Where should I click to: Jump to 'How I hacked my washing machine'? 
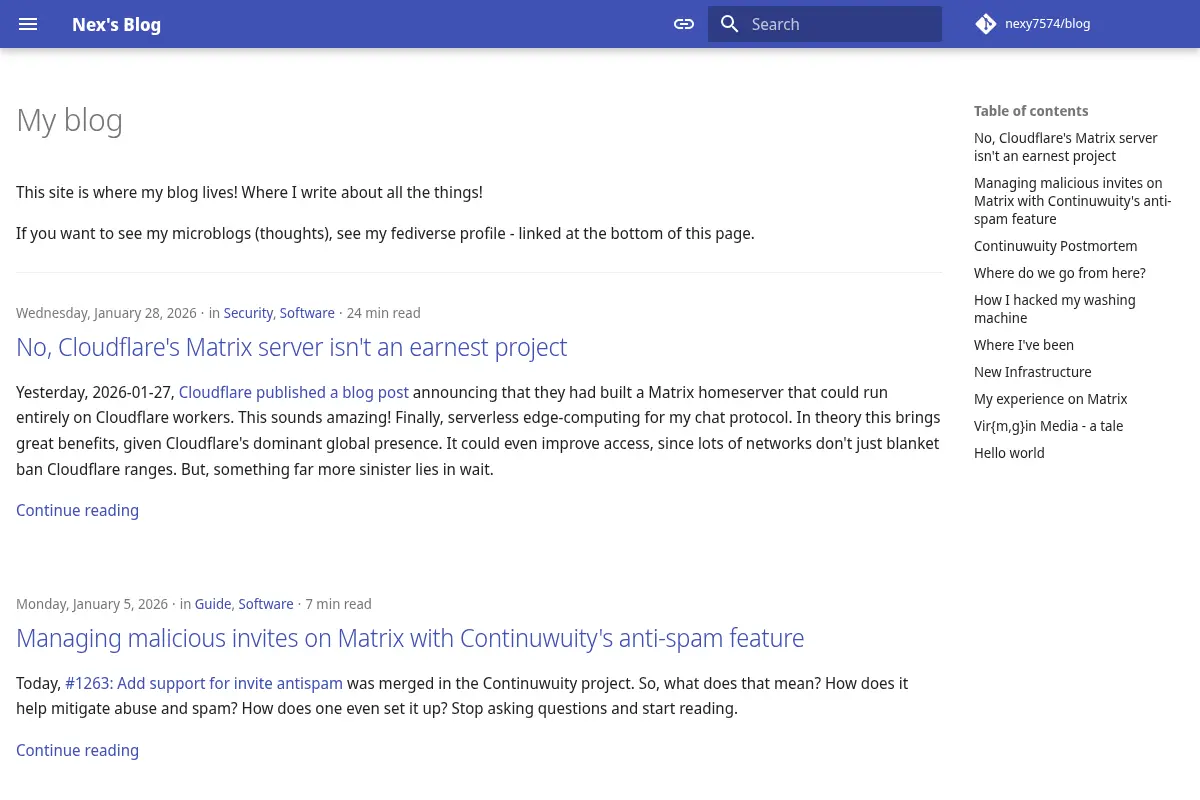coord(1055,309)
